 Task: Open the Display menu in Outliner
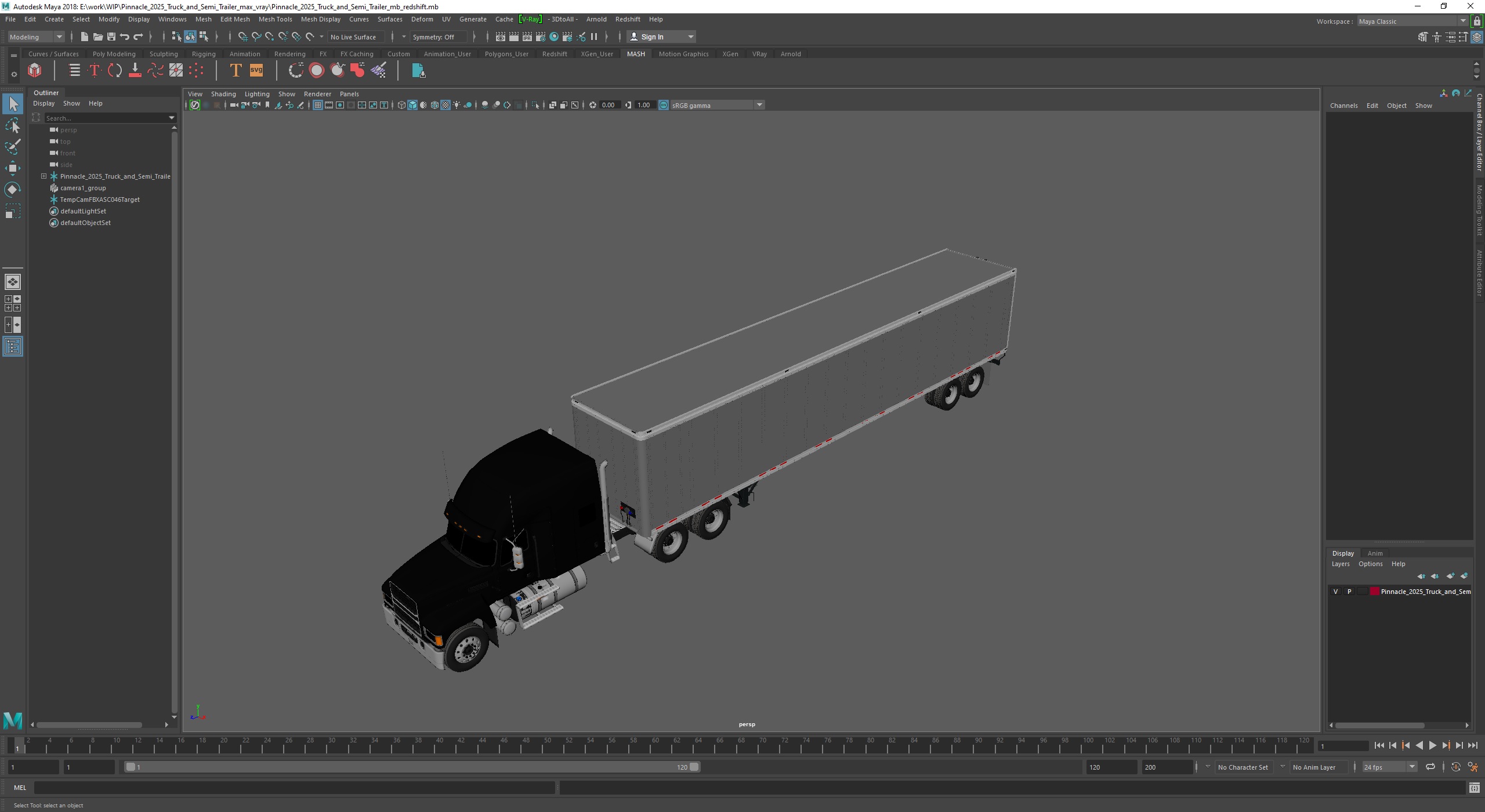pos(43,103)
